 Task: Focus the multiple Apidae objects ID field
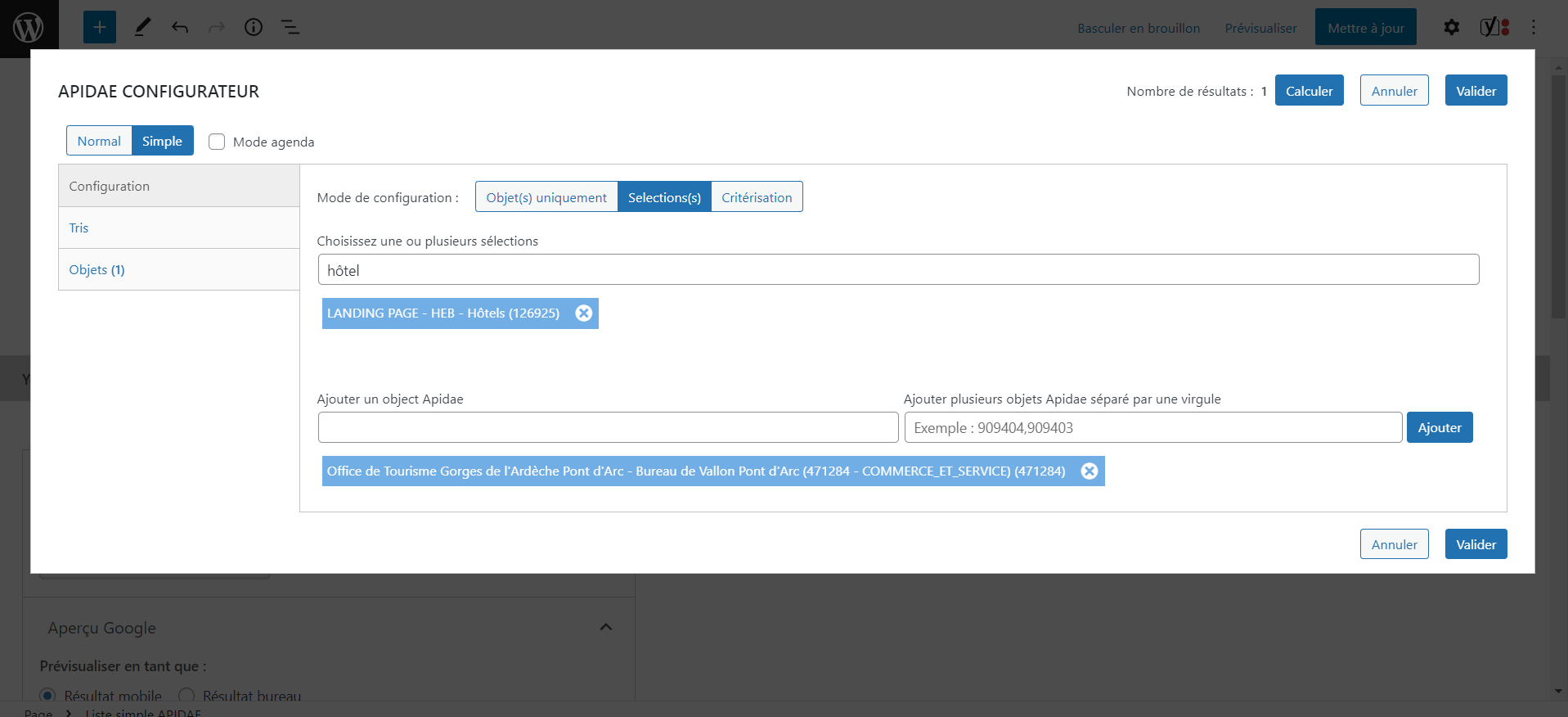pos(1153,427)
